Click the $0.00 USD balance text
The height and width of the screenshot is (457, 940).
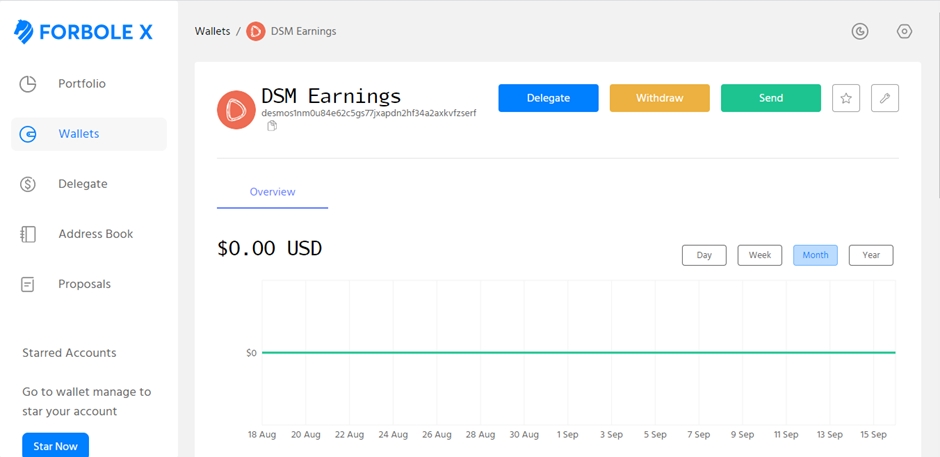click(x=269, y=248)
